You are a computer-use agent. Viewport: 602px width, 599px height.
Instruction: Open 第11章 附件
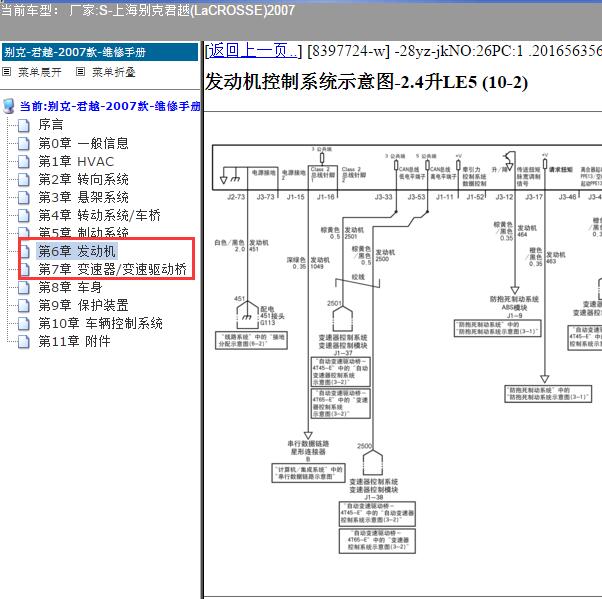click(x=74, y=341)
